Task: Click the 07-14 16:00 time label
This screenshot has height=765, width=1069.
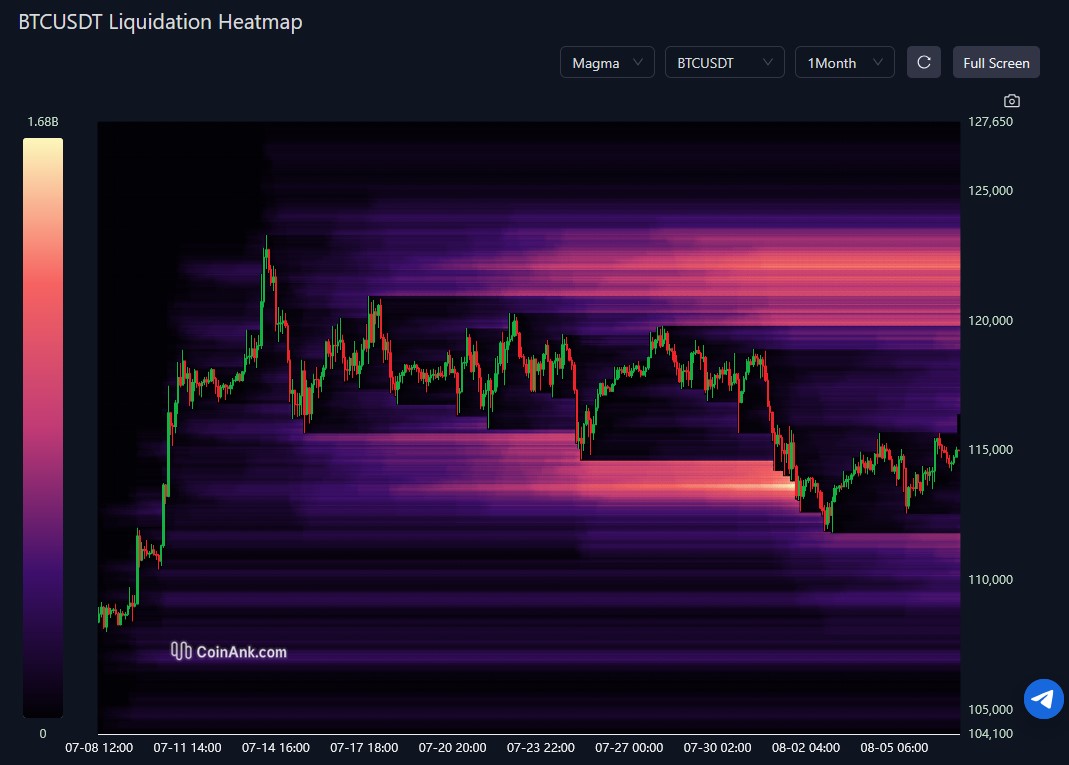Action: click(275, 748)
